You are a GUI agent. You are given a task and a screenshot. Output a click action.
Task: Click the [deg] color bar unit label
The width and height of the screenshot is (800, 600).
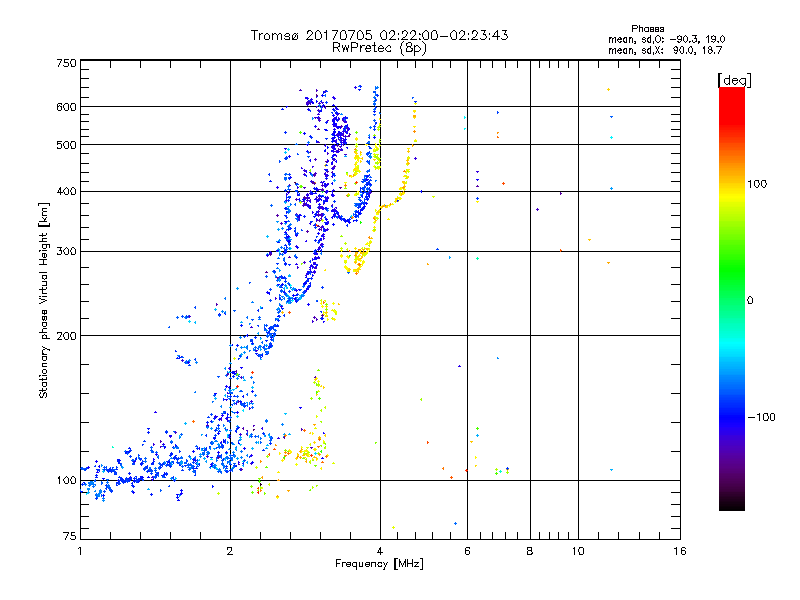pyautogui.click(x=734, y=80)
